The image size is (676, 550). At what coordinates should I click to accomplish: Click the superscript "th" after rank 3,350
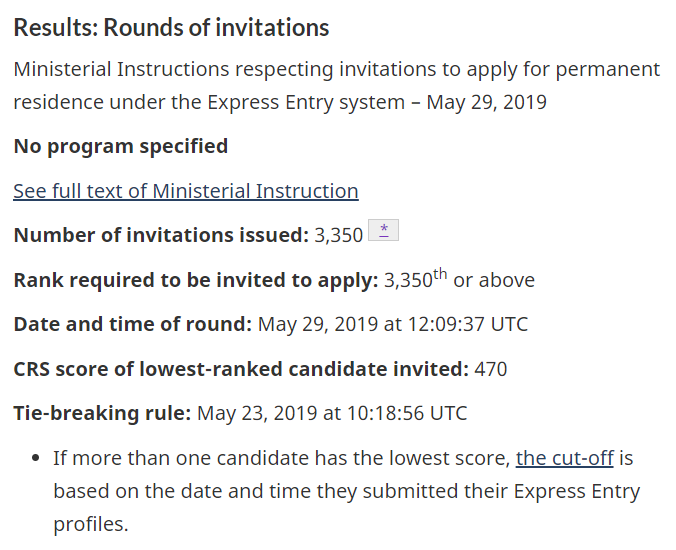(x=440, y=273)
